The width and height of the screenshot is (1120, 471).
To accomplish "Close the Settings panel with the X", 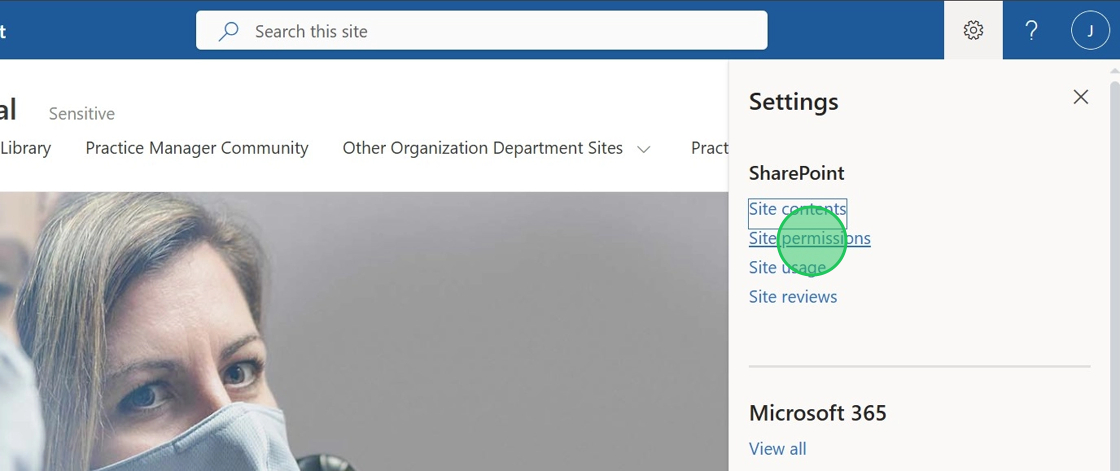I will [1080, 97].
